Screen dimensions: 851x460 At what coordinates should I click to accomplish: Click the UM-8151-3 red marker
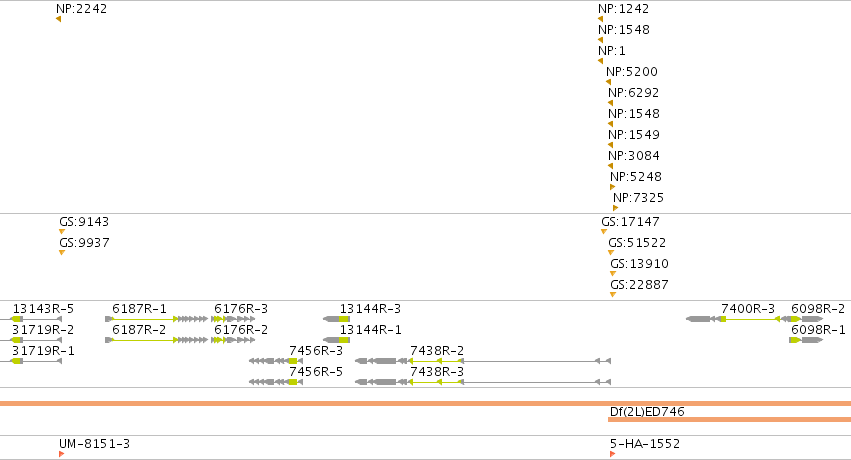click(62, 454)
